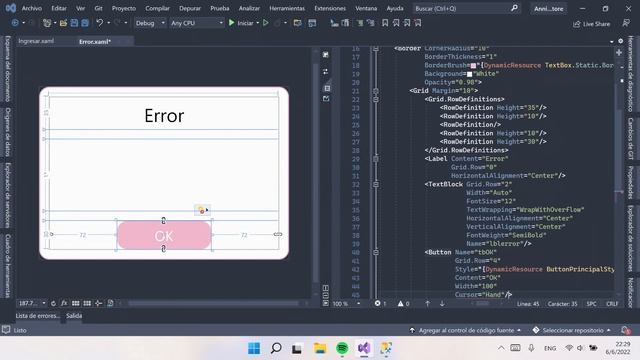Click the Live Share button
Screen dimensions: 640x360
point(591,24)
